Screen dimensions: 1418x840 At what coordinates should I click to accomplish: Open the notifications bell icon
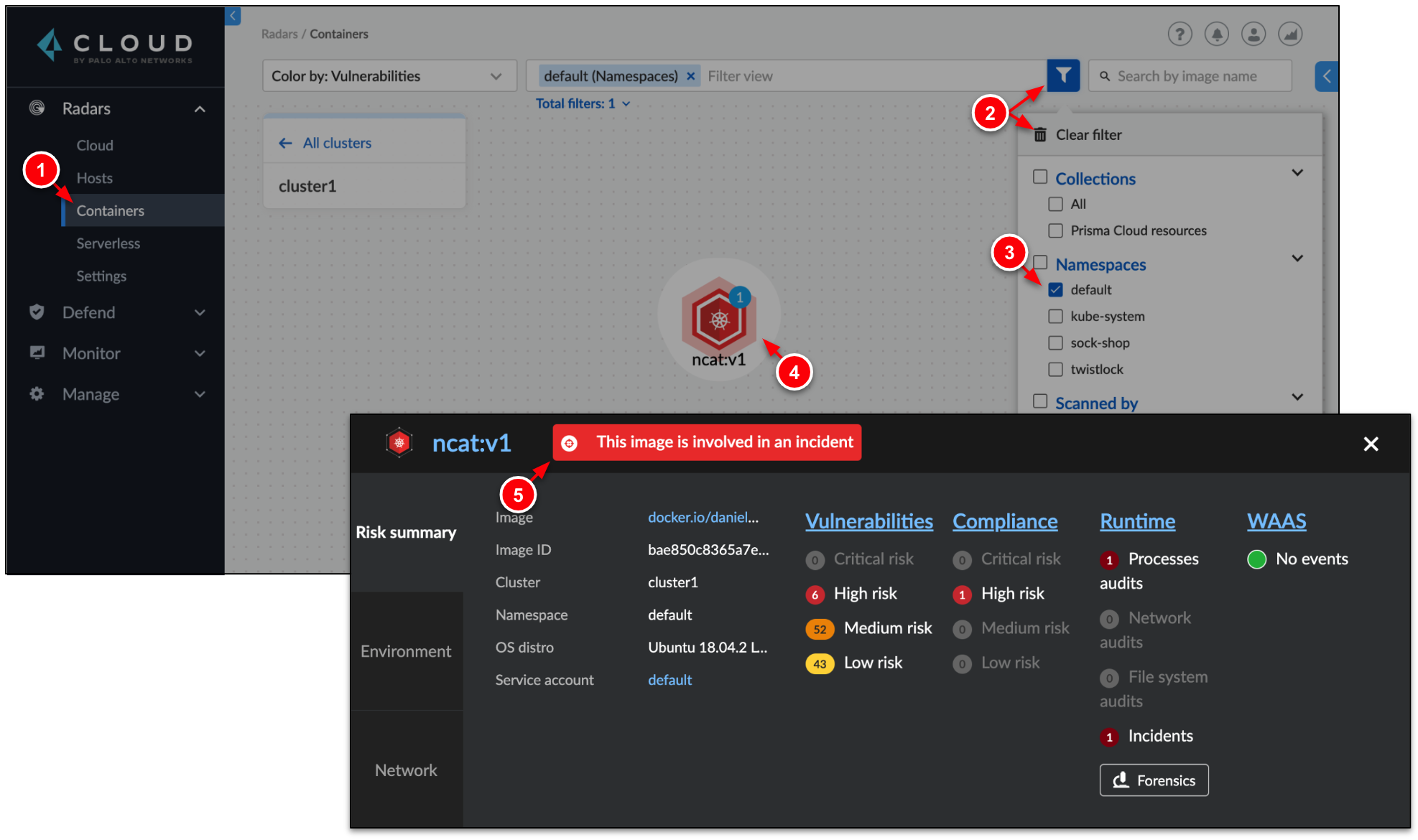pyautogui.click(x=1217, y=34)
